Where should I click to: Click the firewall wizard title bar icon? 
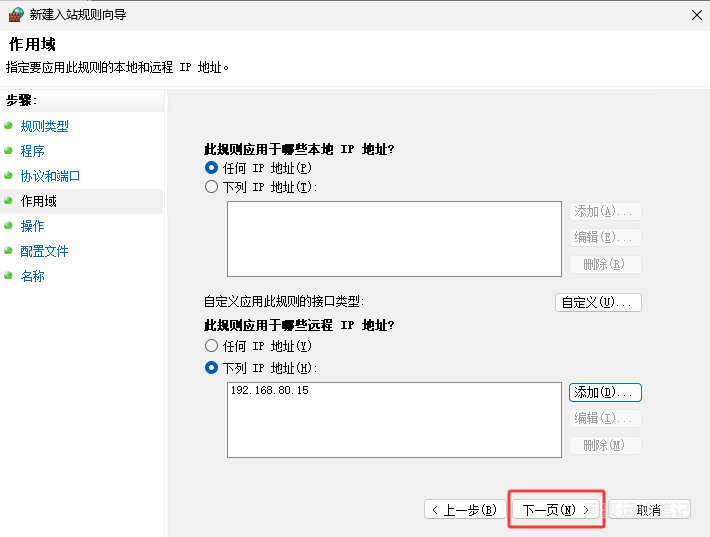click(x=15, y=15)
